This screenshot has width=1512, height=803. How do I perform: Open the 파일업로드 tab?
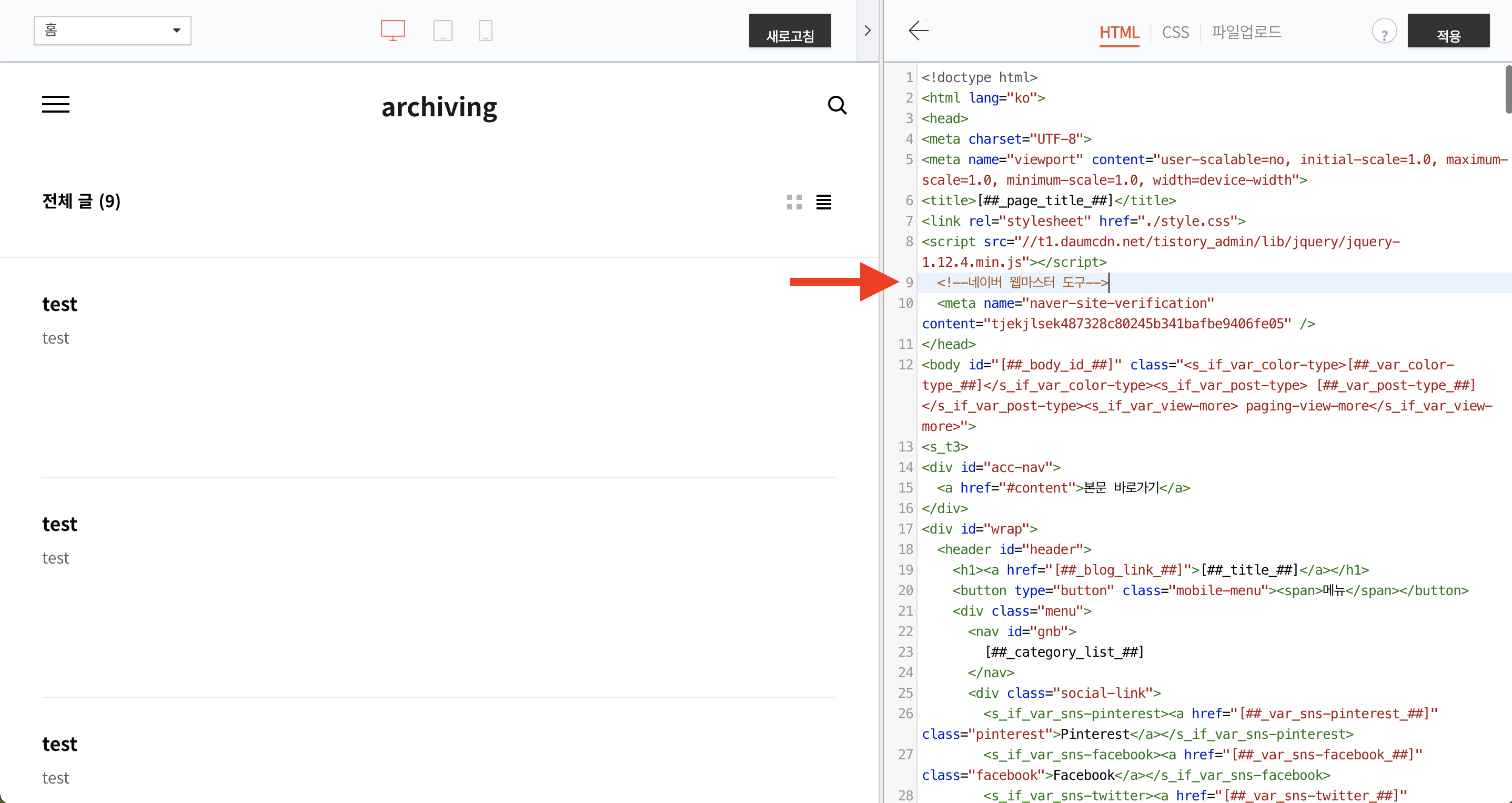point(1247,32)
